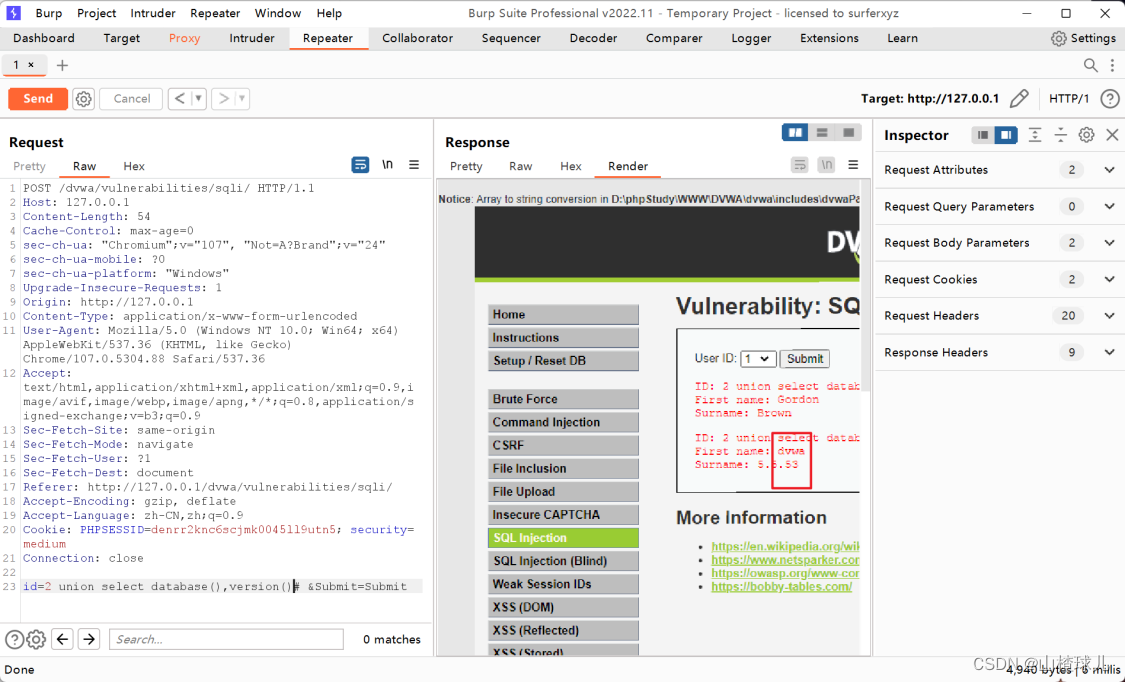Switch request view to Hex tab
The width and height of the screenshot is (1125, 682).
pyautogui.click(x=133, y=166)
